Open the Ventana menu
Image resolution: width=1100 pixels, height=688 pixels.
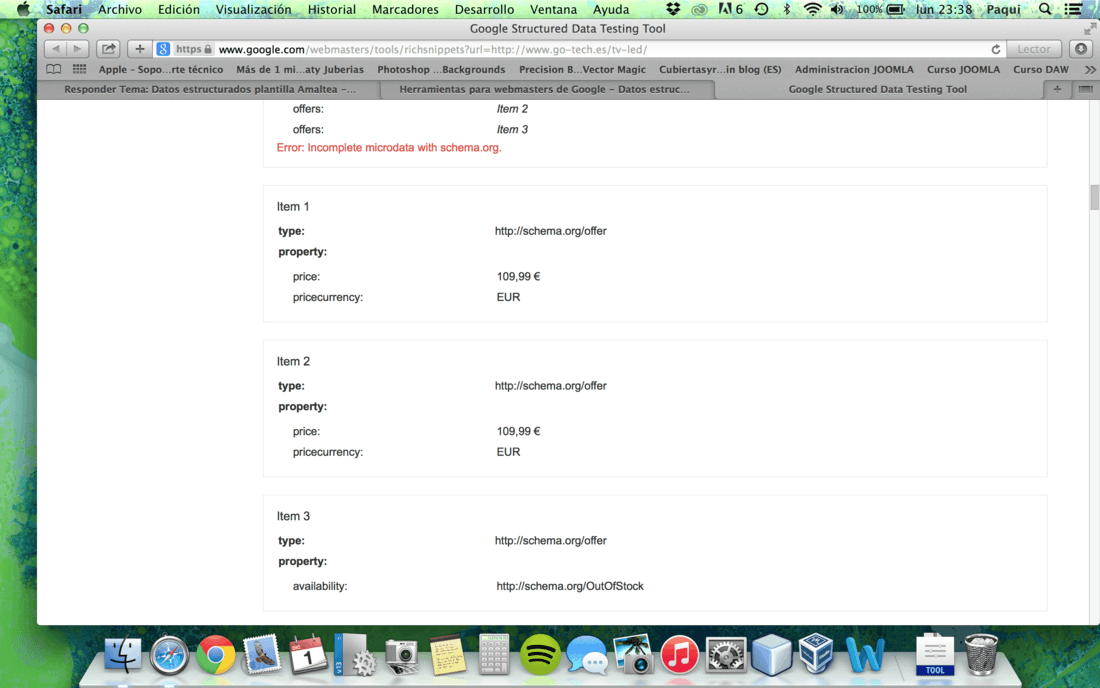pyautogui.click(x=554, y=9)
